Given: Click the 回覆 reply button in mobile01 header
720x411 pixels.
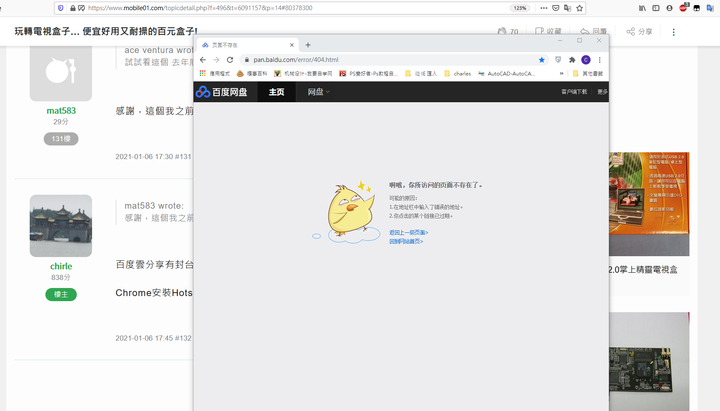Looking at the screenshot, I should 593,31.
